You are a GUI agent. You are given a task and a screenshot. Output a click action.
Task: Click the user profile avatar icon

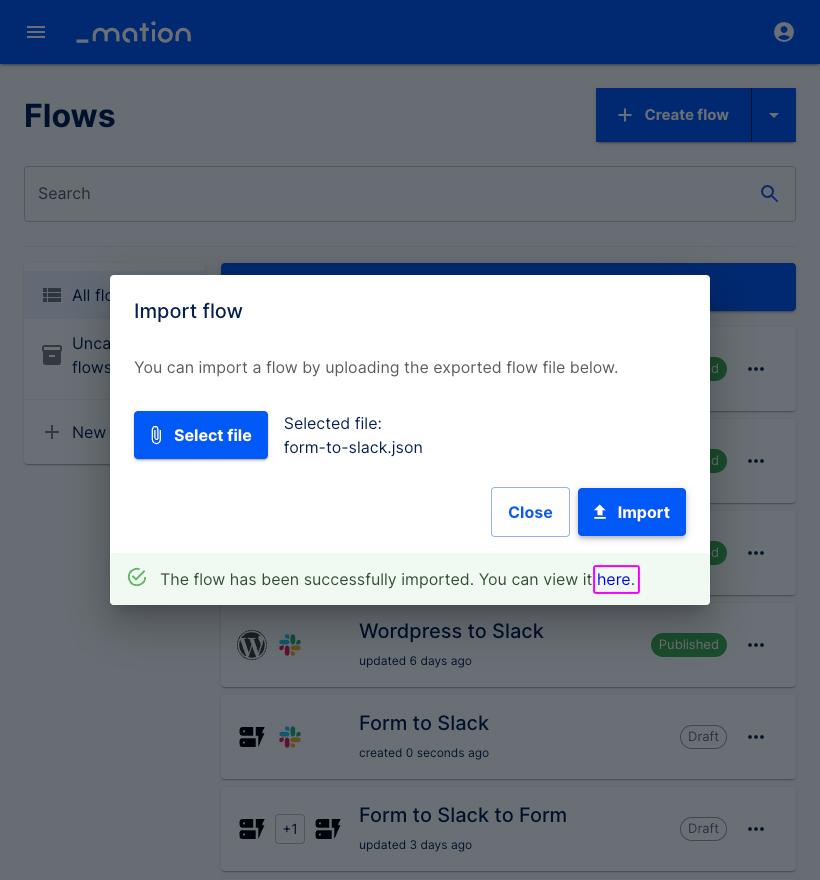(784, 31)
